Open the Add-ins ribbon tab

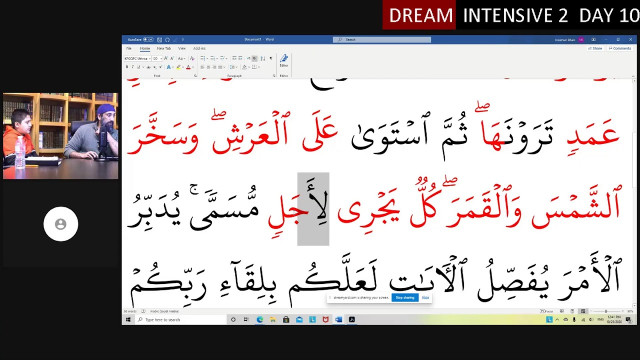[x=199, y=49]
